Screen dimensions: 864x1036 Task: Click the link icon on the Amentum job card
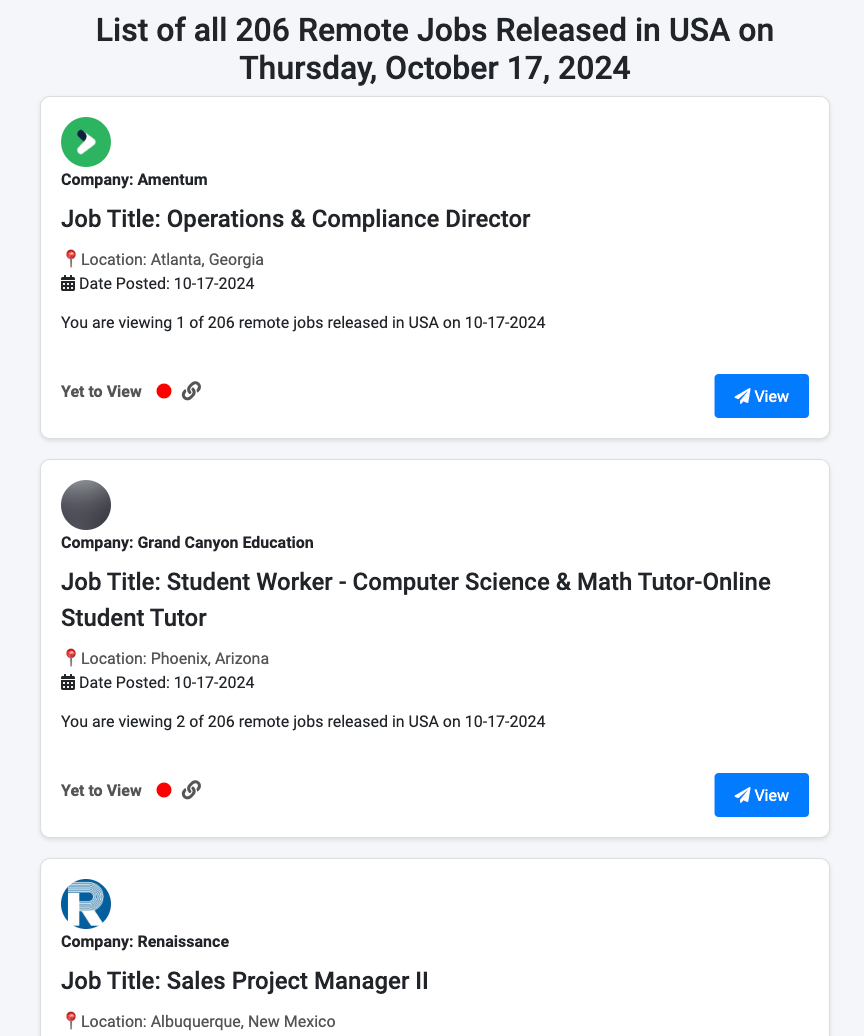click(x=191, y=390)
